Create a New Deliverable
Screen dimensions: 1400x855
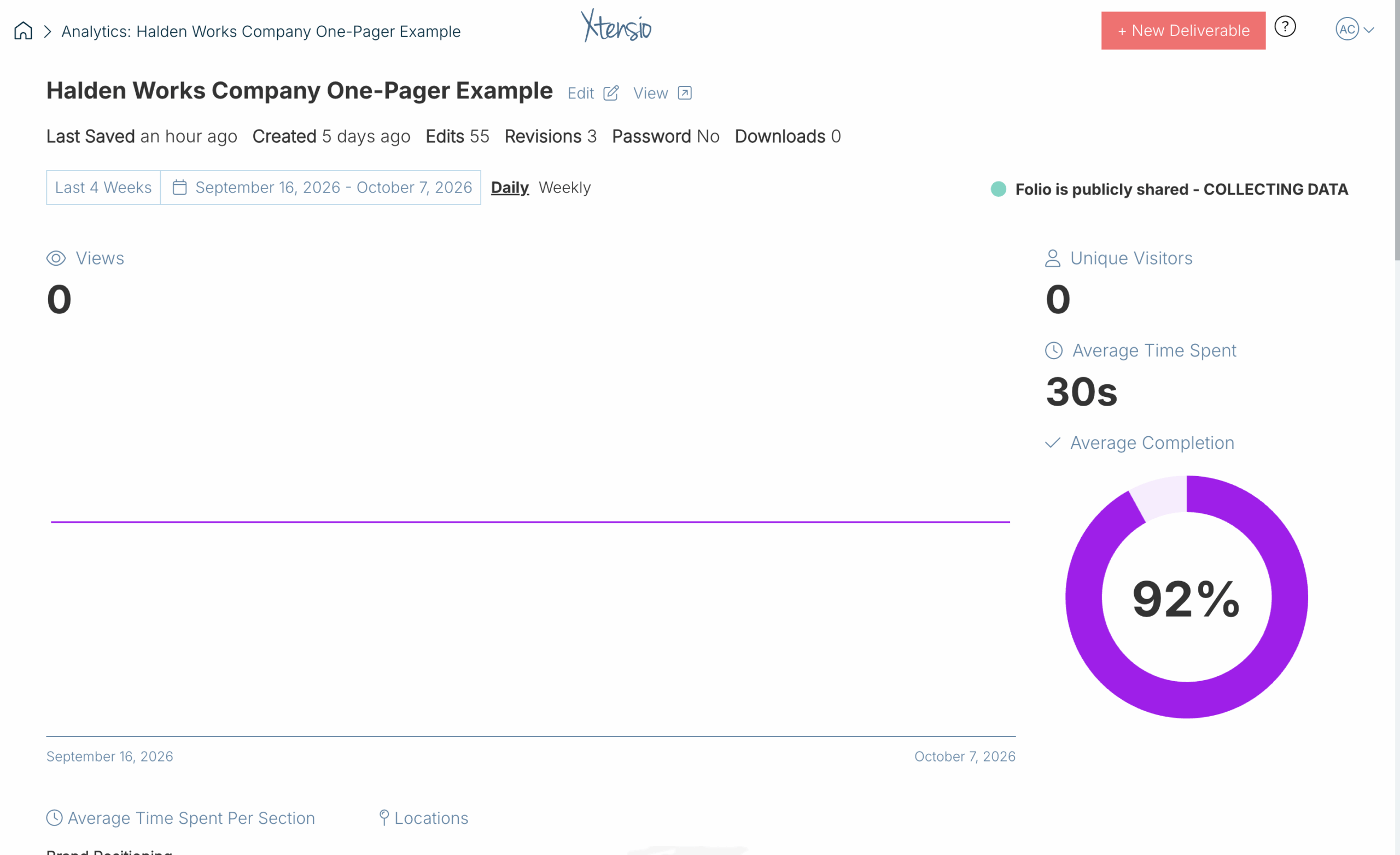tap(1183, 31)
